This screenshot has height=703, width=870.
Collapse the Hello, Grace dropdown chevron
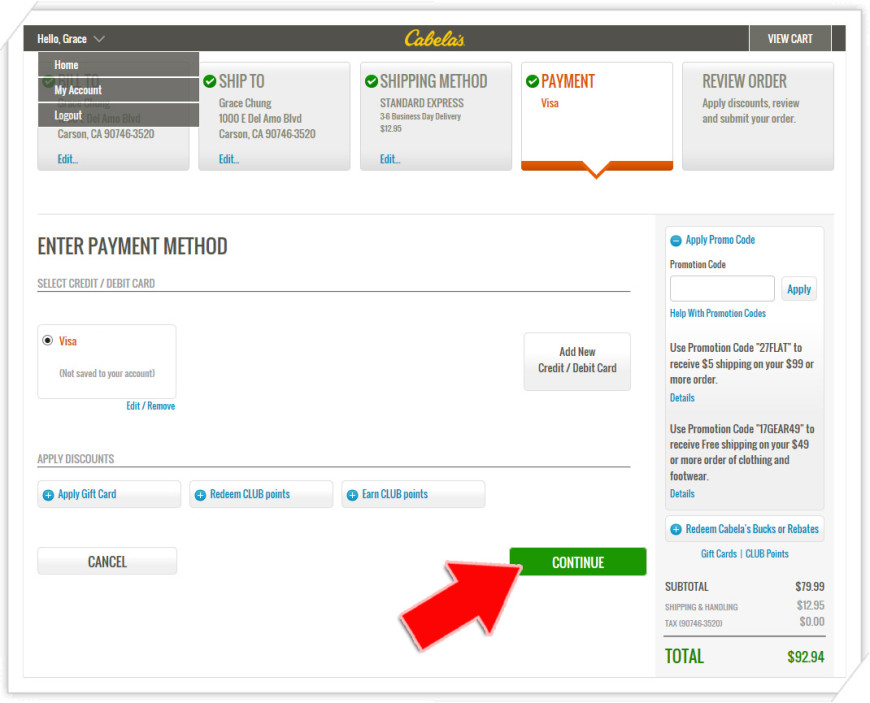click(x=99, y=39)
